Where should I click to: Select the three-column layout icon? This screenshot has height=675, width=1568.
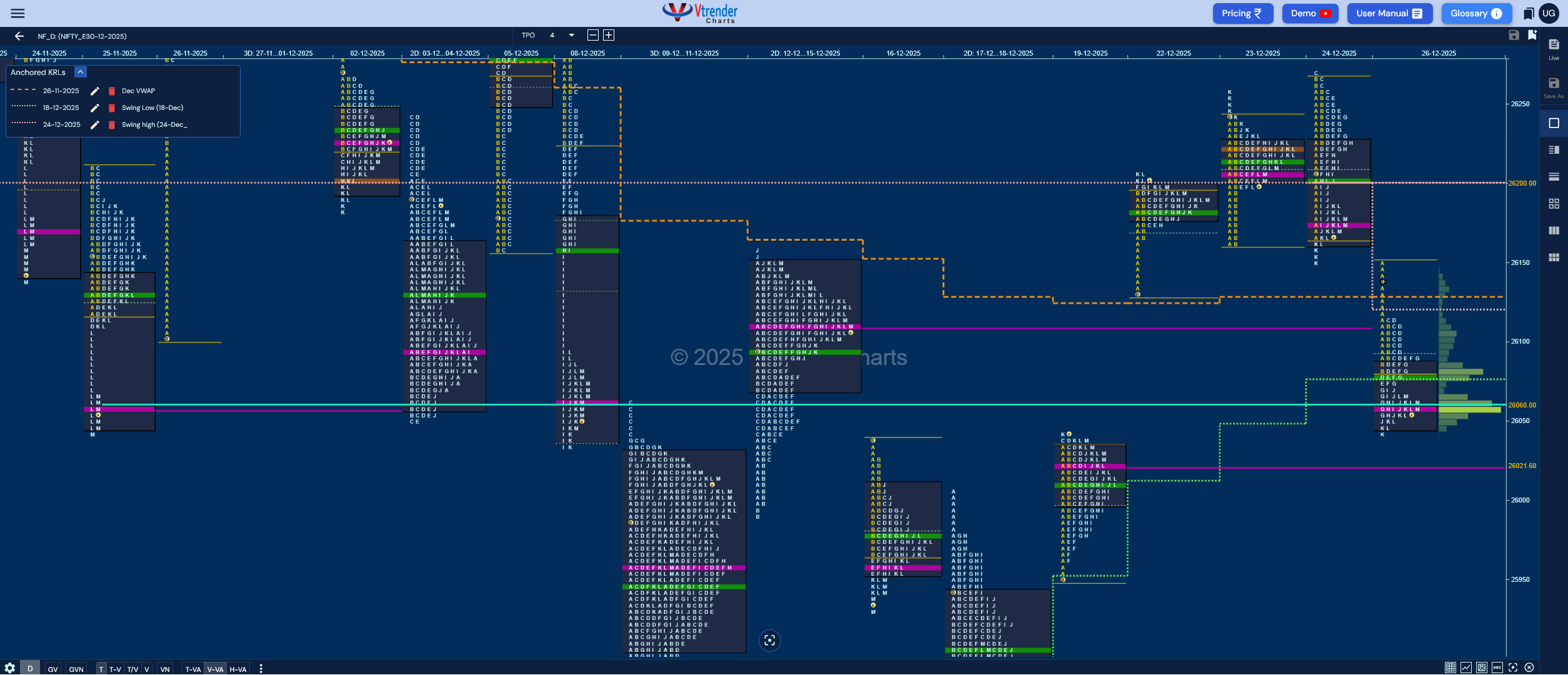tap(1554, 231)
